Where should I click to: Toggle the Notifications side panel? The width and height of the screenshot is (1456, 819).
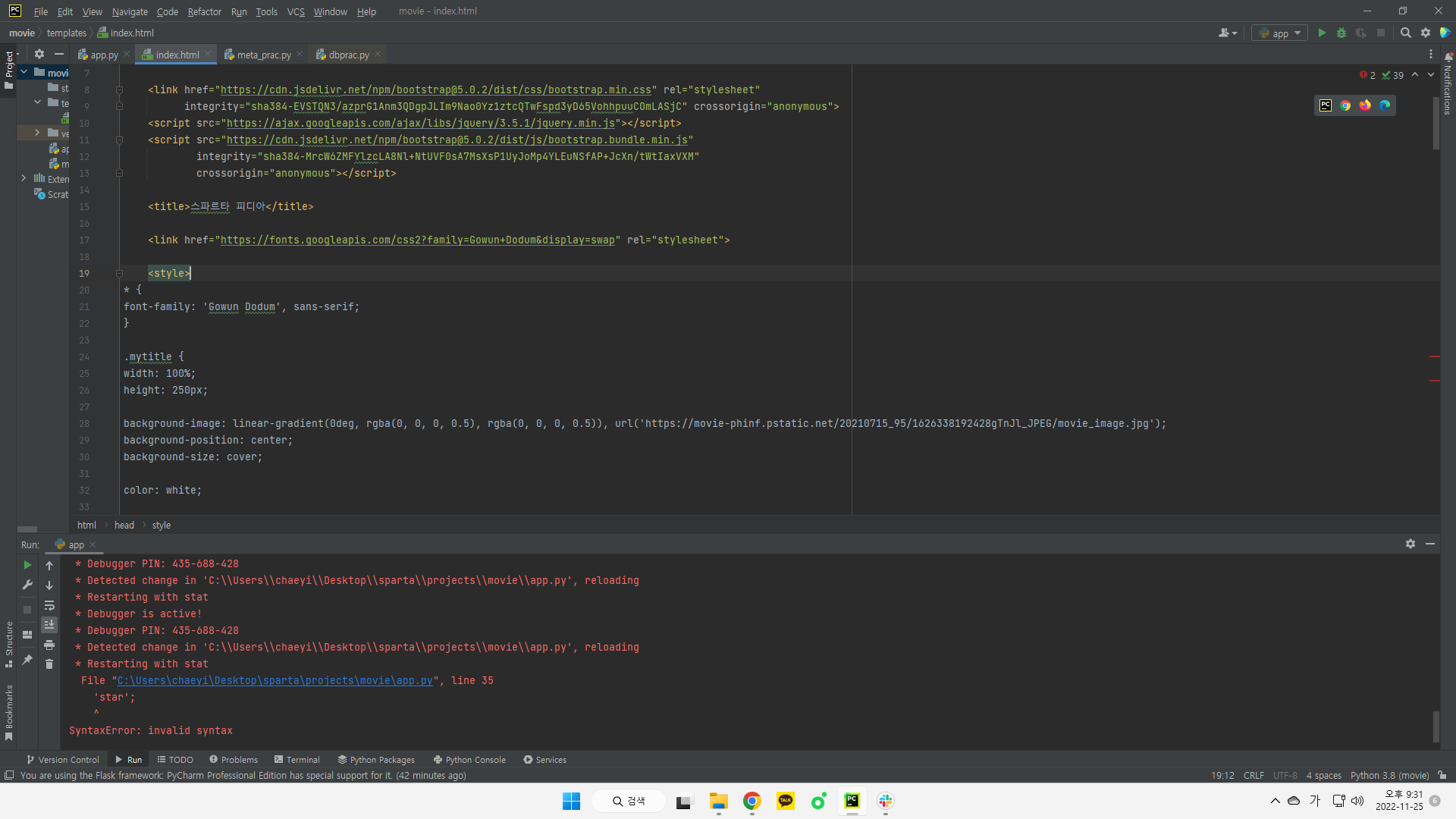(1448, 84)
